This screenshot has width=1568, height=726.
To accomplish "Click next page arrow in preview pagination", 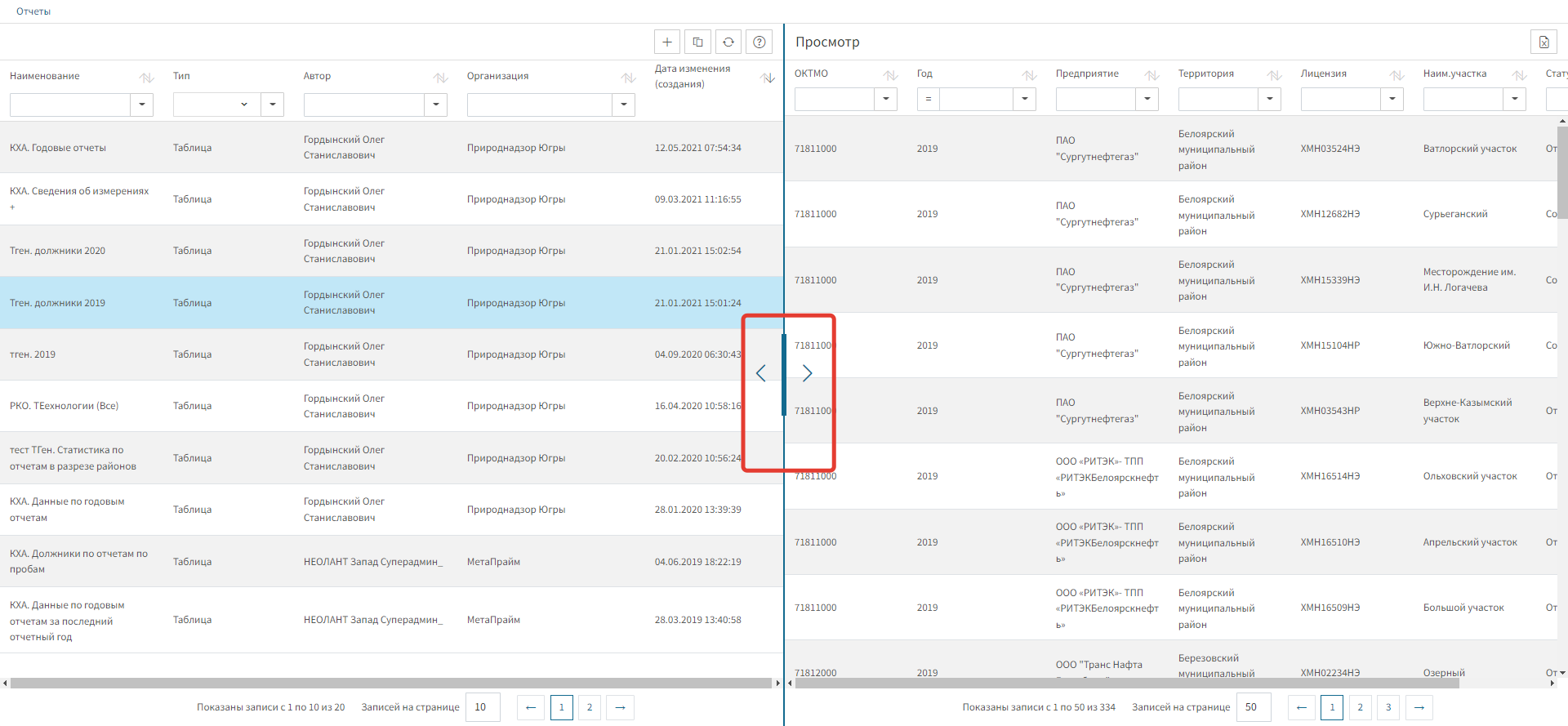I will coord(1419,707).
